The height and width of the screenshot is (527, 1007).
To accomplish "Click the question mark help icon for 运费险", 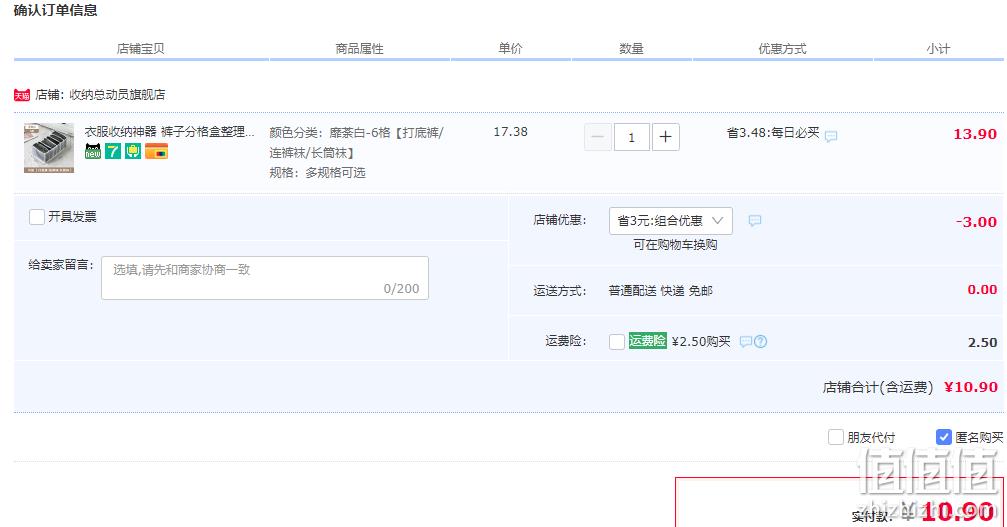I will tap(760, 341).
